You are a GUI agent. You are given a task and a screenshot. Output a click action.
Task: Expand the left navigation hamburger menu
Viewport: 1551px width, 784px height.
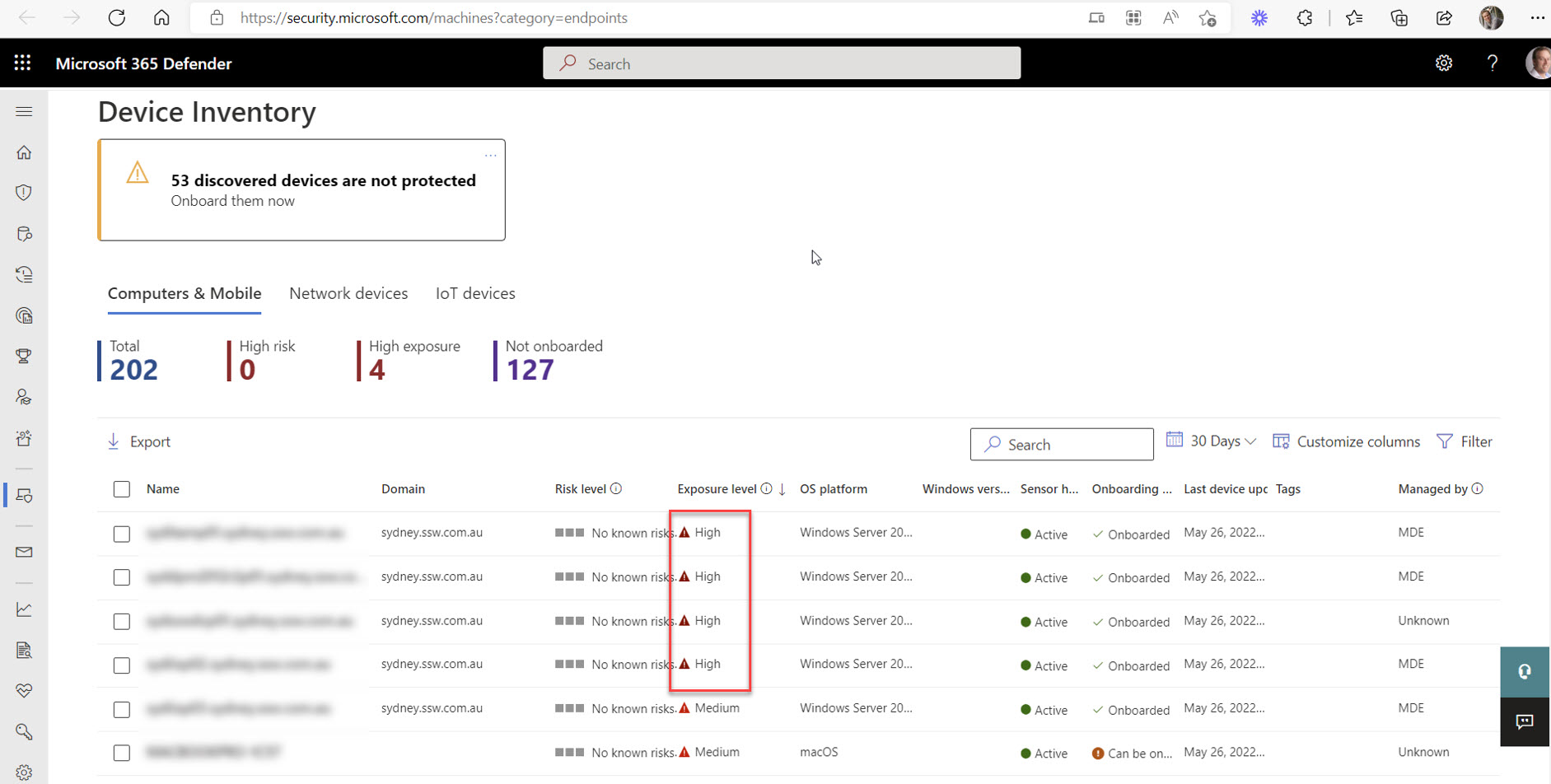tap(24, 111)
